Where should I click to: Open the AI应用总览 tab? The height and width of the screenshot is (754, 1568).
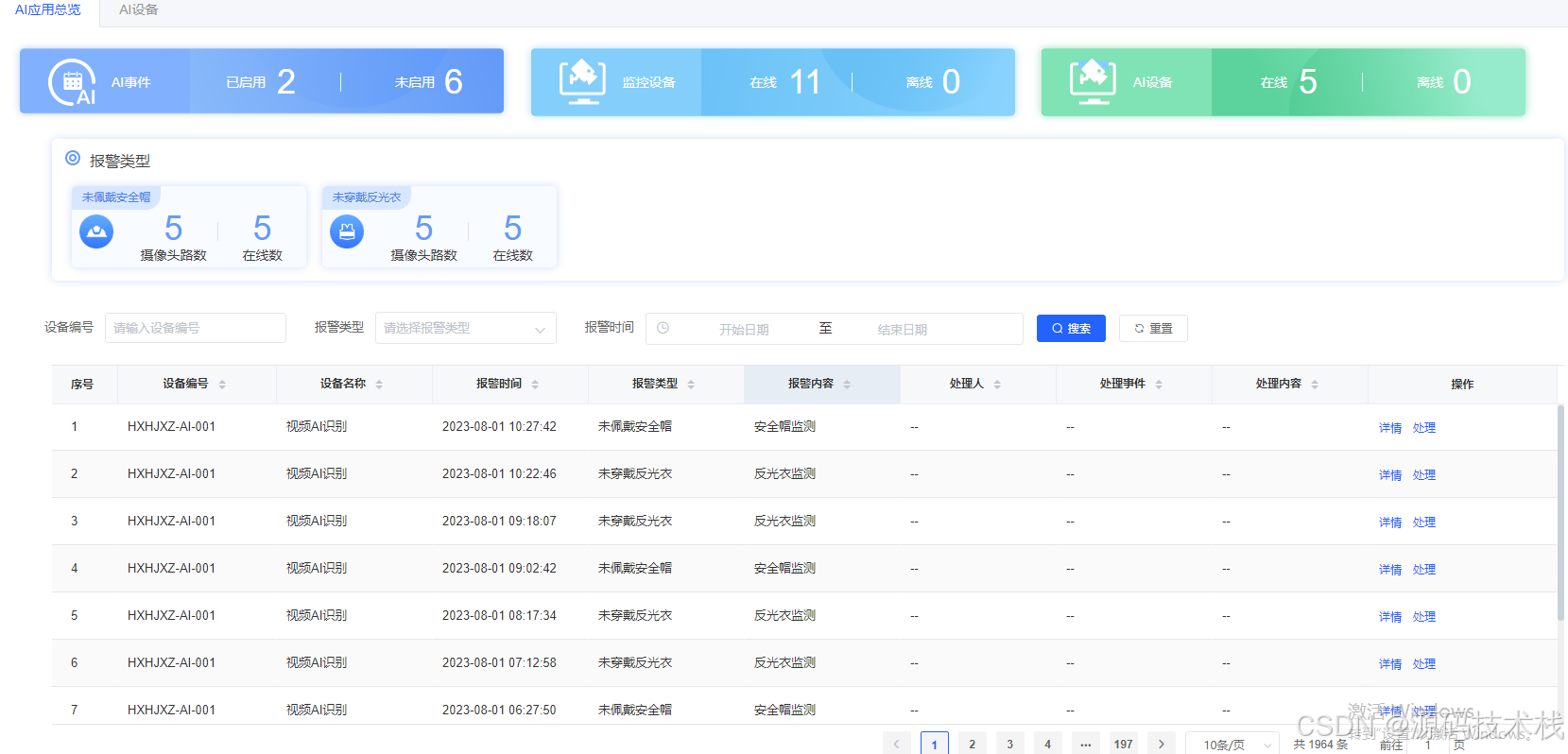coord(48,9)
